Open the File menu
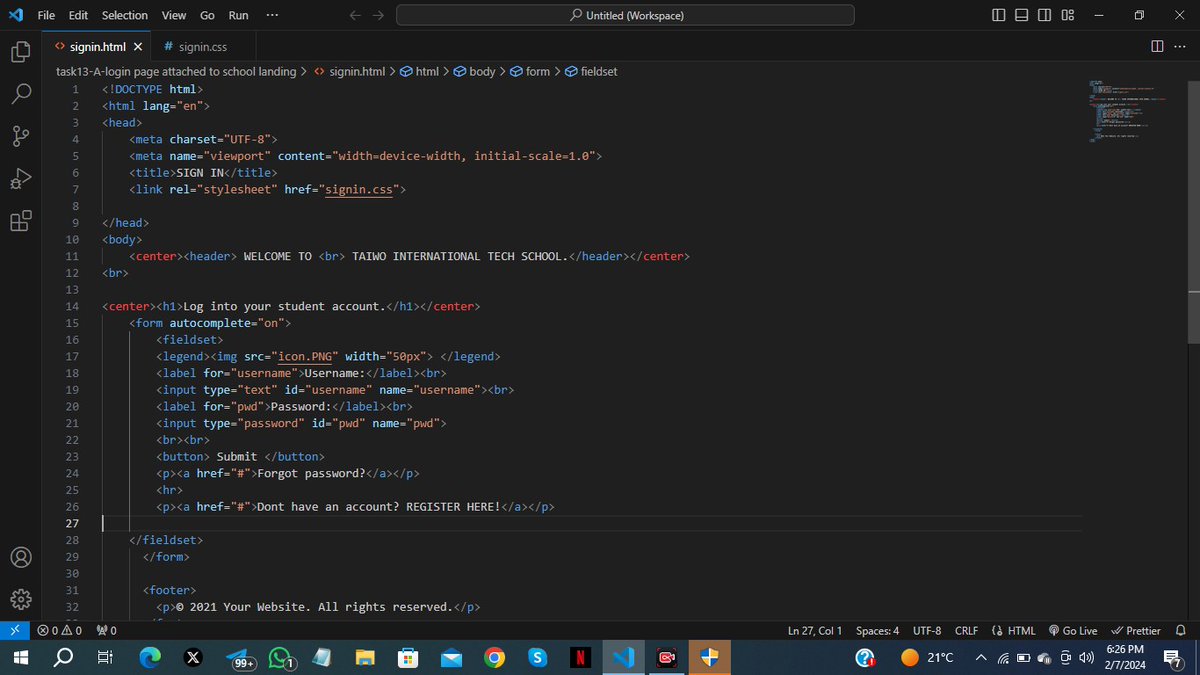 [46, 15]
